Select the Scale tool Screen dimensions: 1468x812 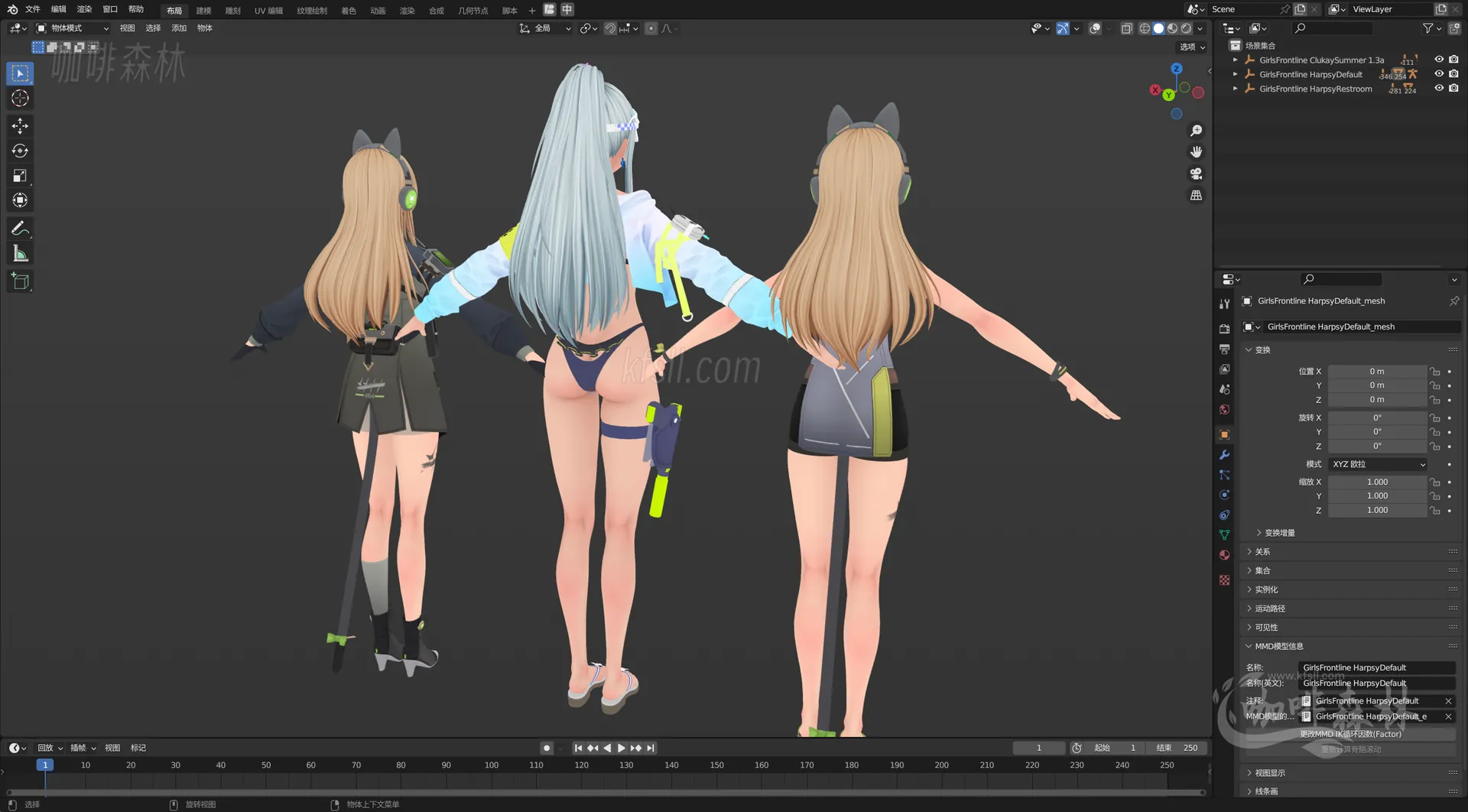pos(20,175)
